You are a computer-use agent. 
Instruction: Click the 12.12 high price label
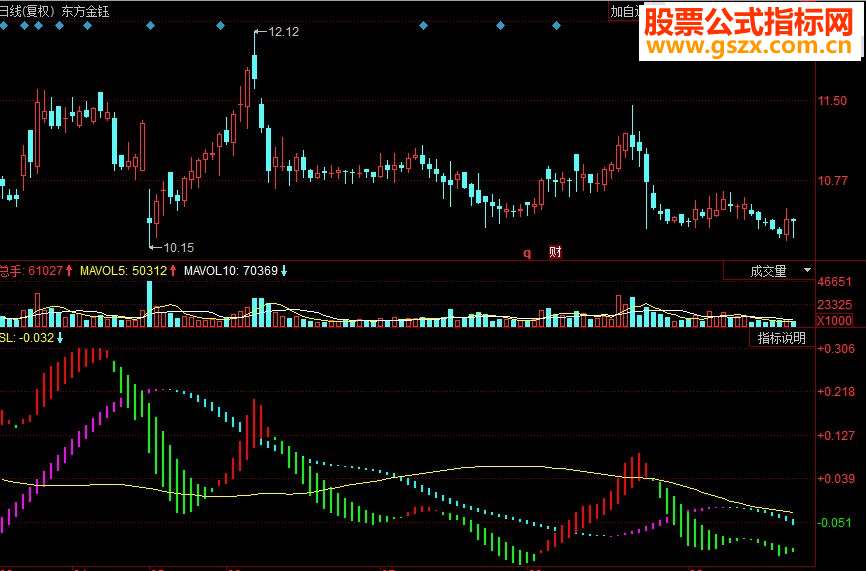pos(284,31)
